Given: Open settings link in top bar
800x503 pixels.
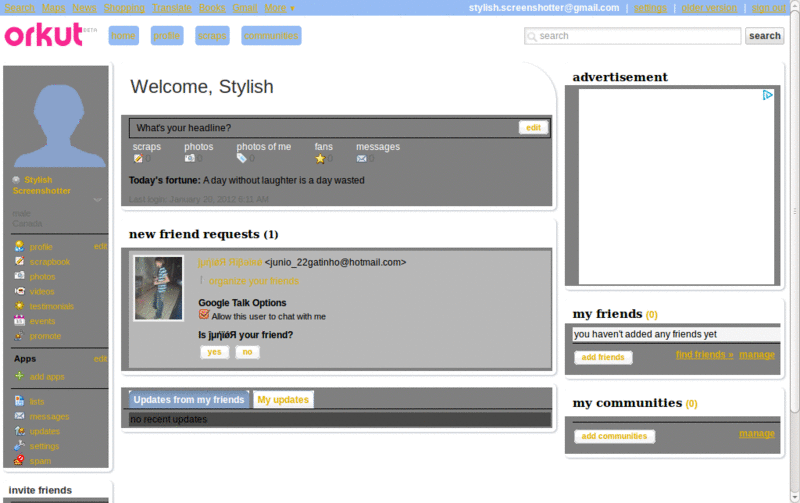Looking at the screenshot, I should pyautogui.click(x=650, y=8).
